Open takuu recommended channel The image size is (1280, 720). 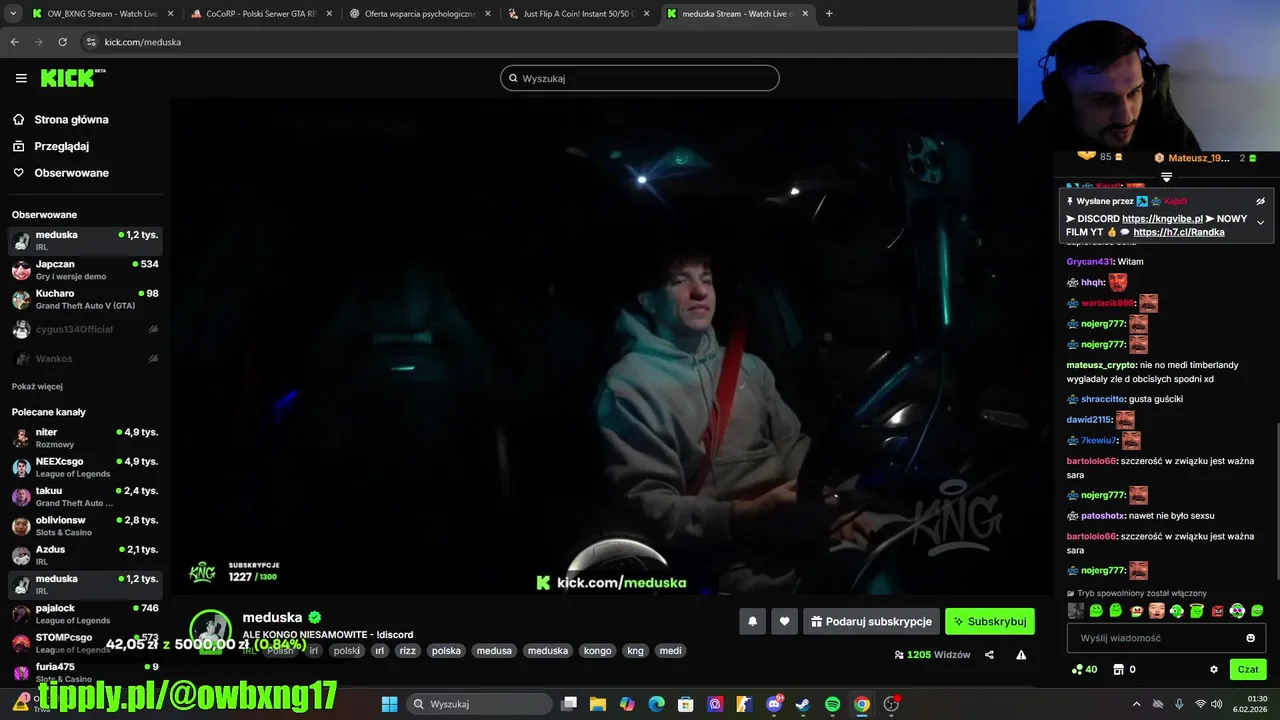pos(85,496)
